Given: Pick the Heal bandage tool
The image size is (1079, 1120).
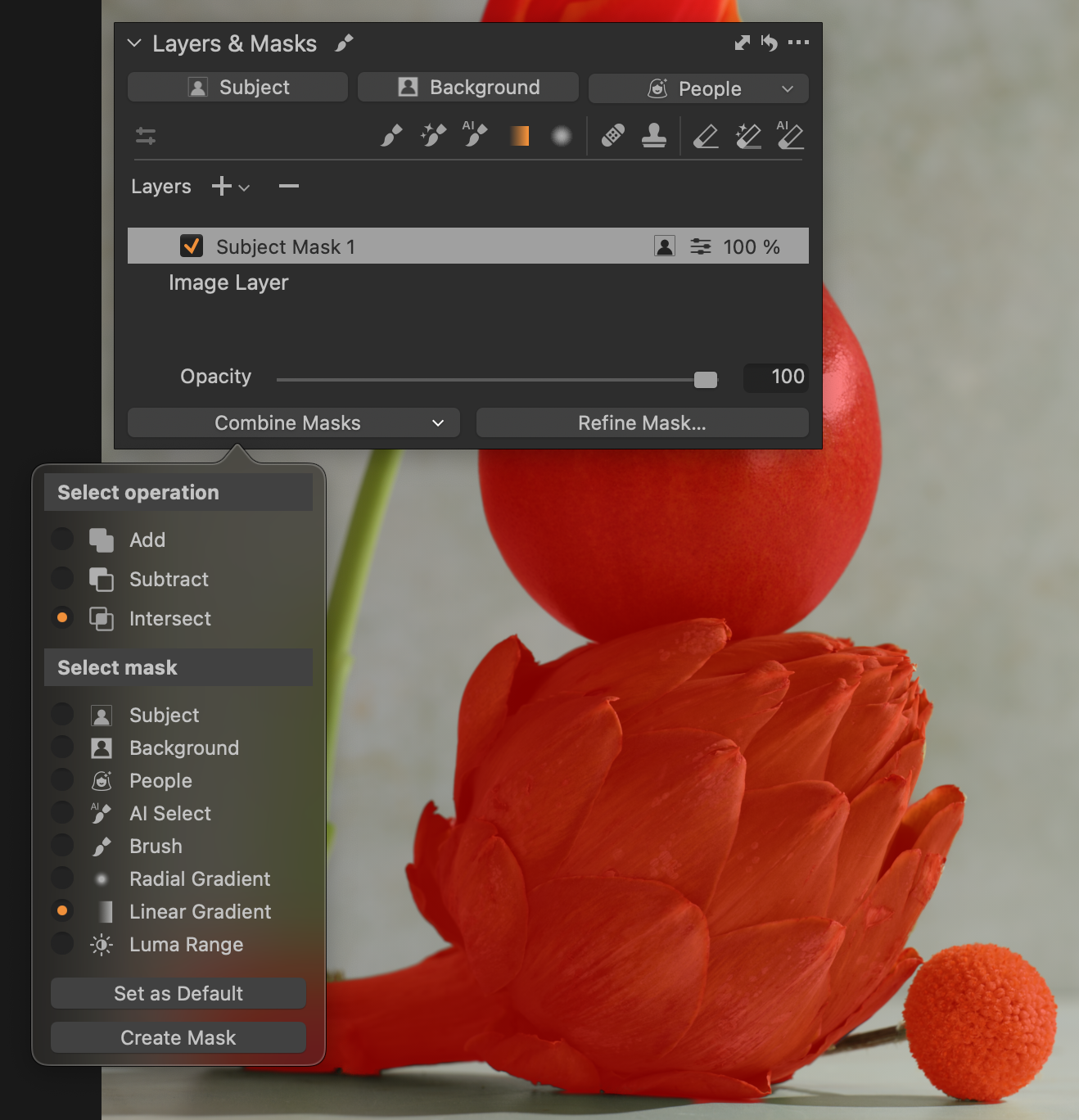Looking at the screenshot, I should pyautogui.click(x=613, y=136).
